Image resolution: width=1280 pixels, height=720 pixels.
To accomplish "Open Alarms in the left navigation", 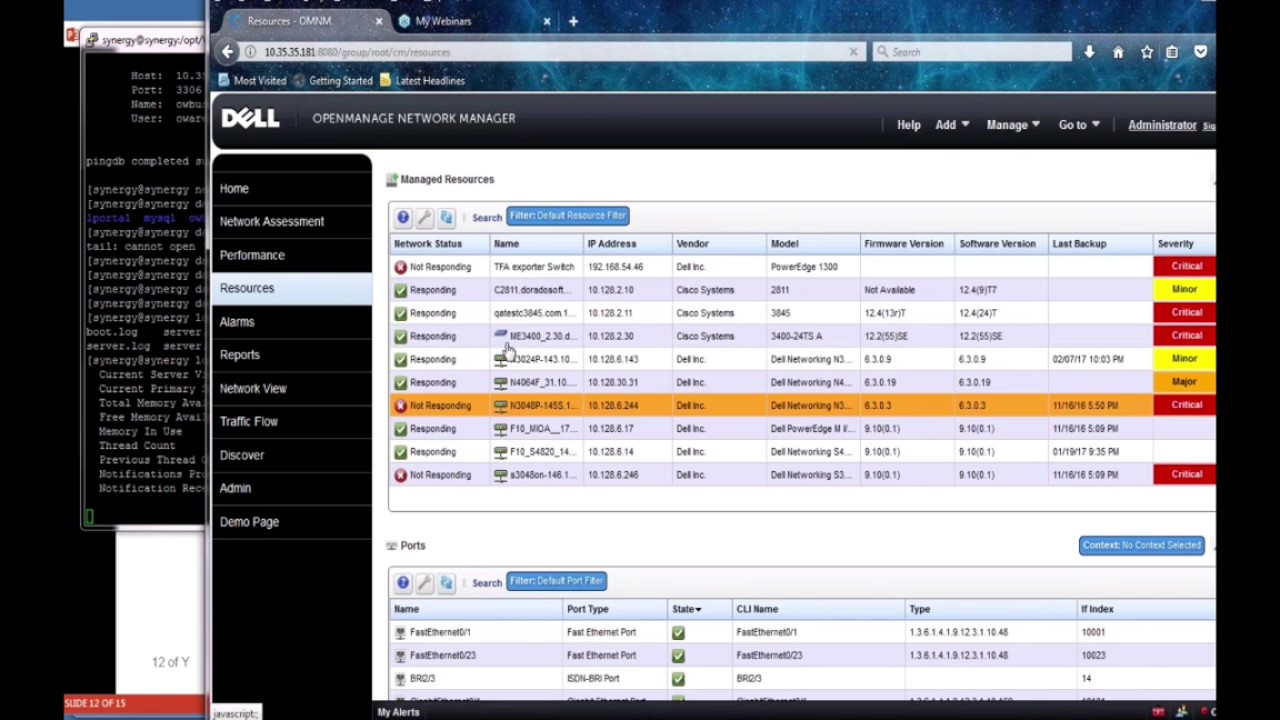I will coord(237,322).
